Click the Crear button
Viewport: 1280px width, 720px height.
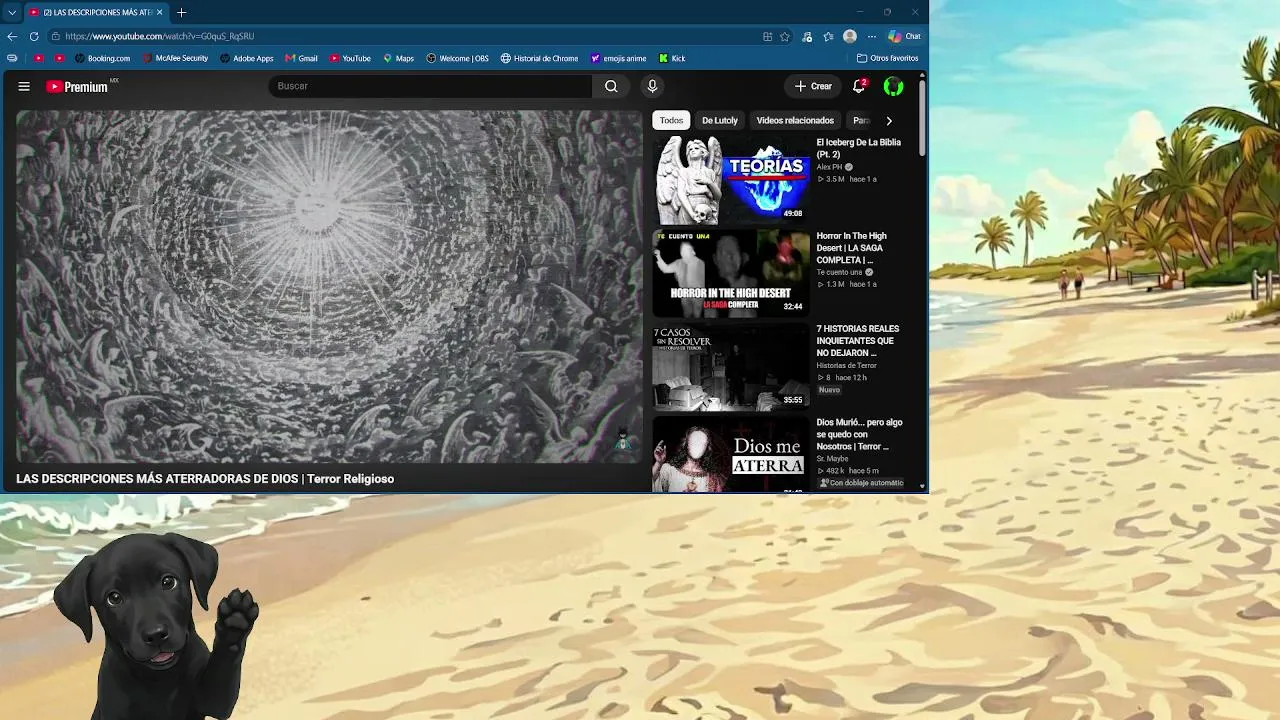click(813, 86)
